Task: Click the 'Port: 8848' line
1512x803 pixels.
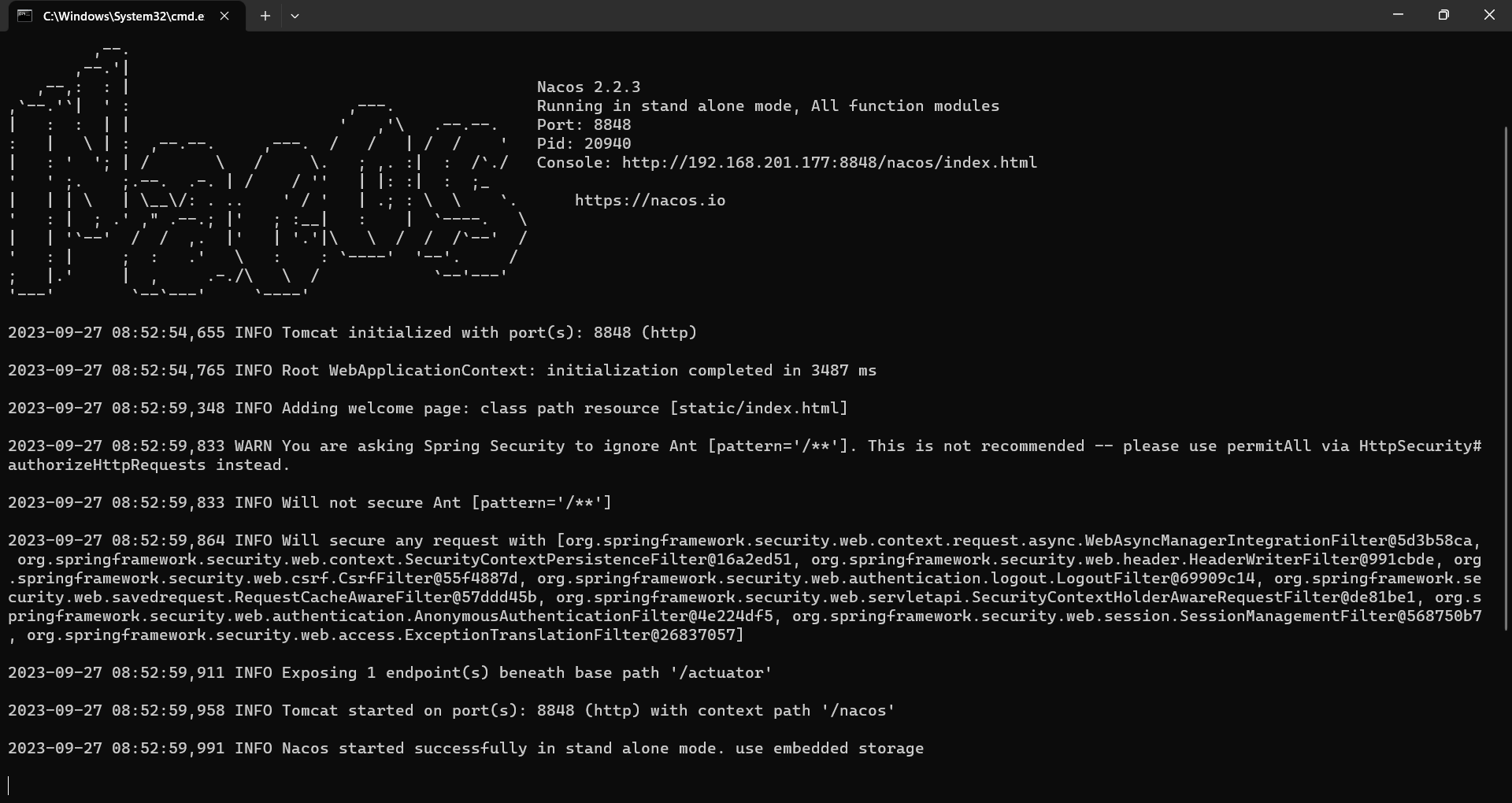Action: (x=584, y=125)
